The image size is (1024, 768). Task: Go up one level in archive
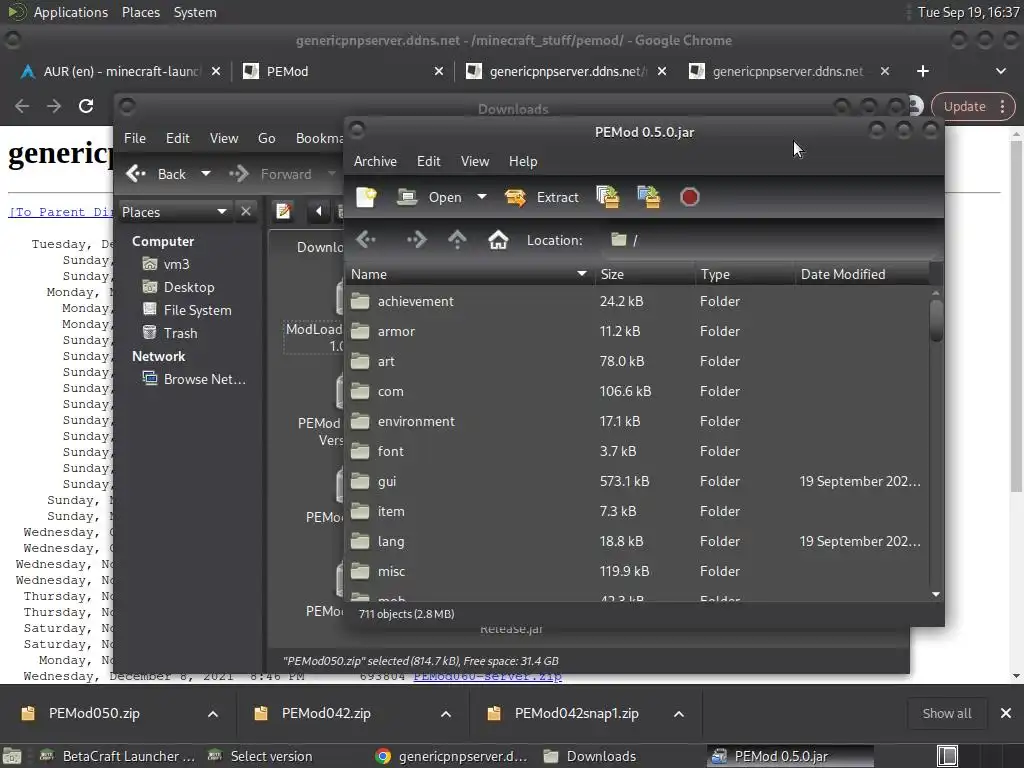(457, 240)
